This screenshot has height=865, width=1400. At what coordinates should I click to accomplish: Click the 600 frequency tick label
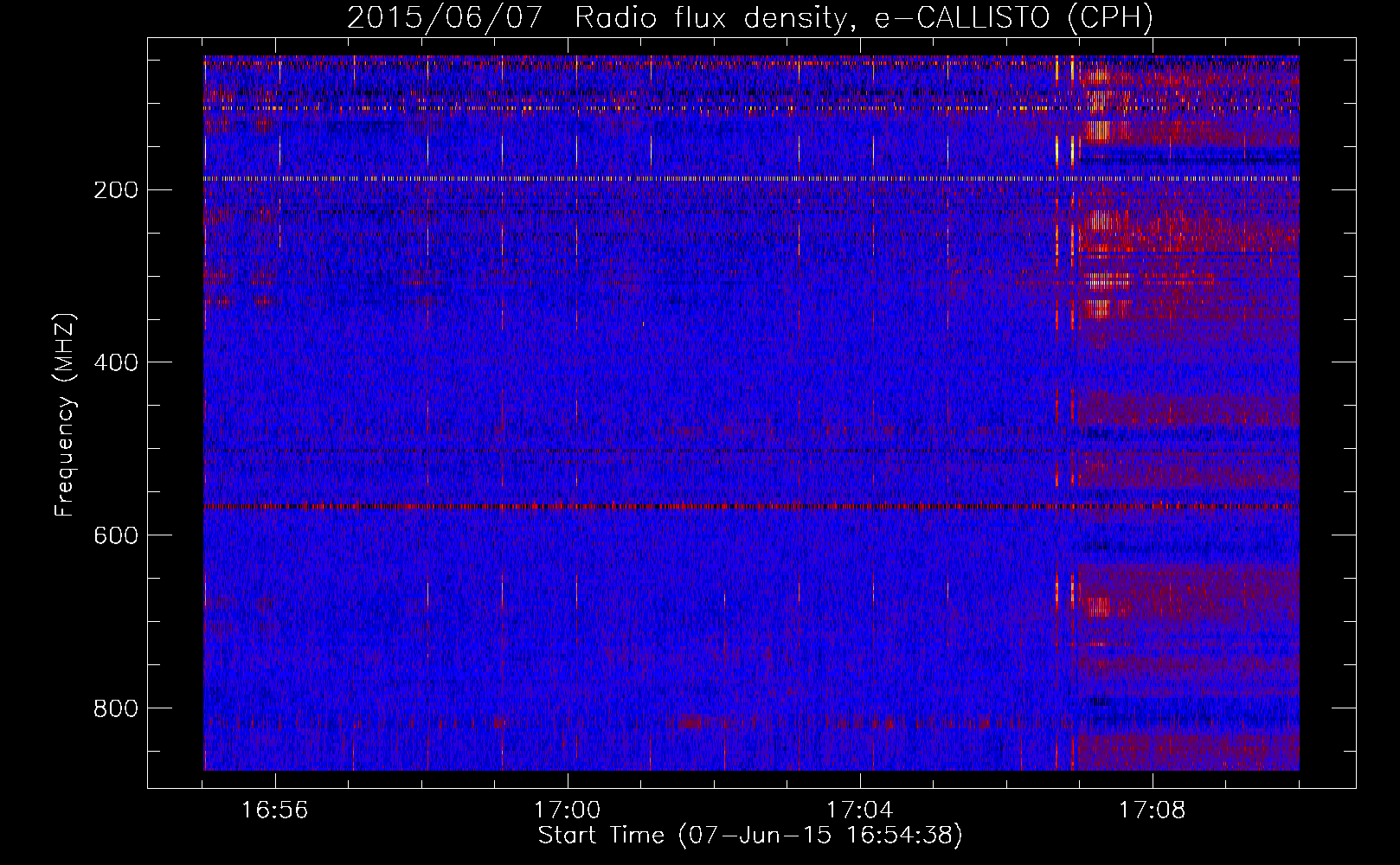click(x=115, y=536)
